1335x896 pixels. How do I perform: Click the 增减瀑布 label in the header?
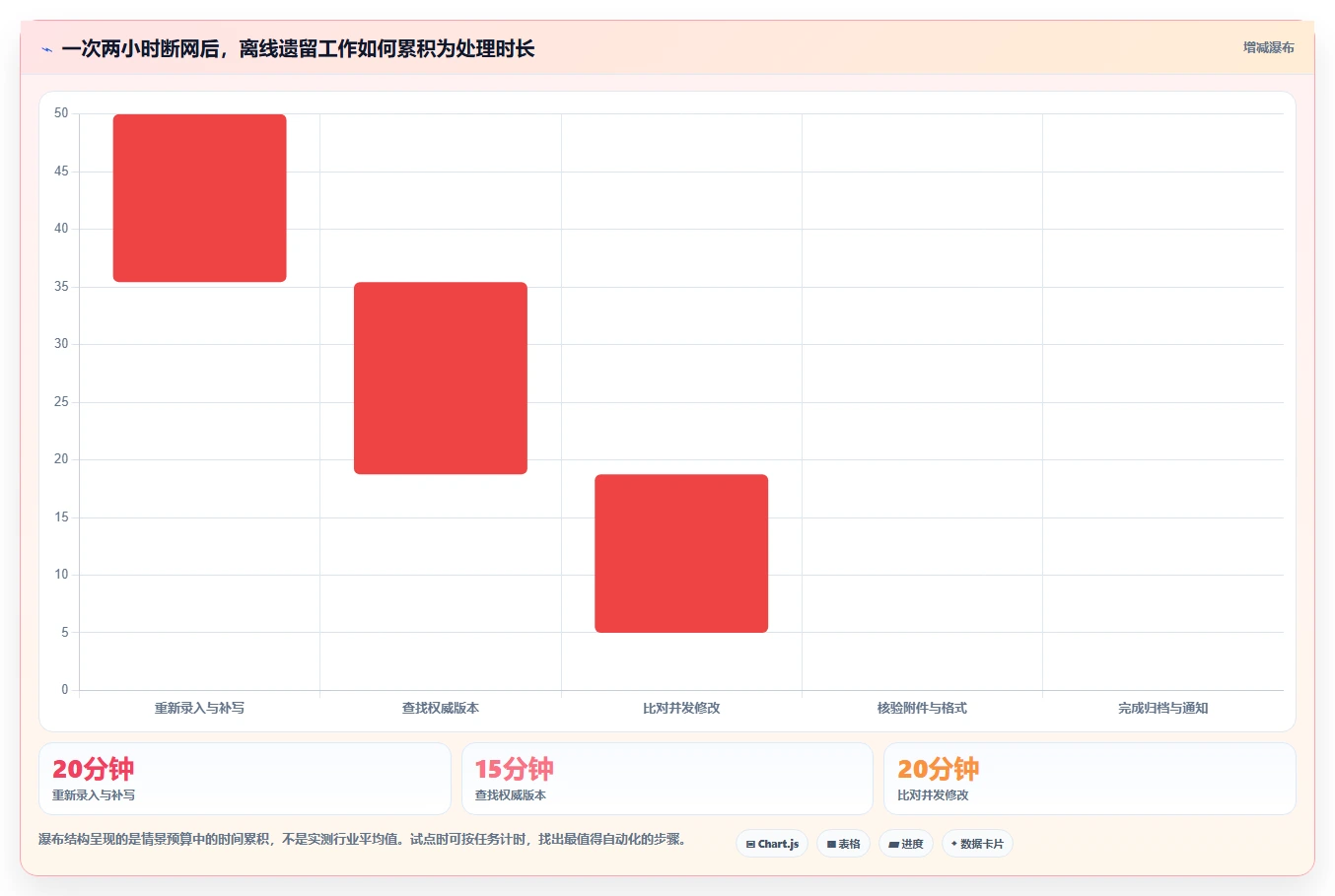coord(1268,47)
